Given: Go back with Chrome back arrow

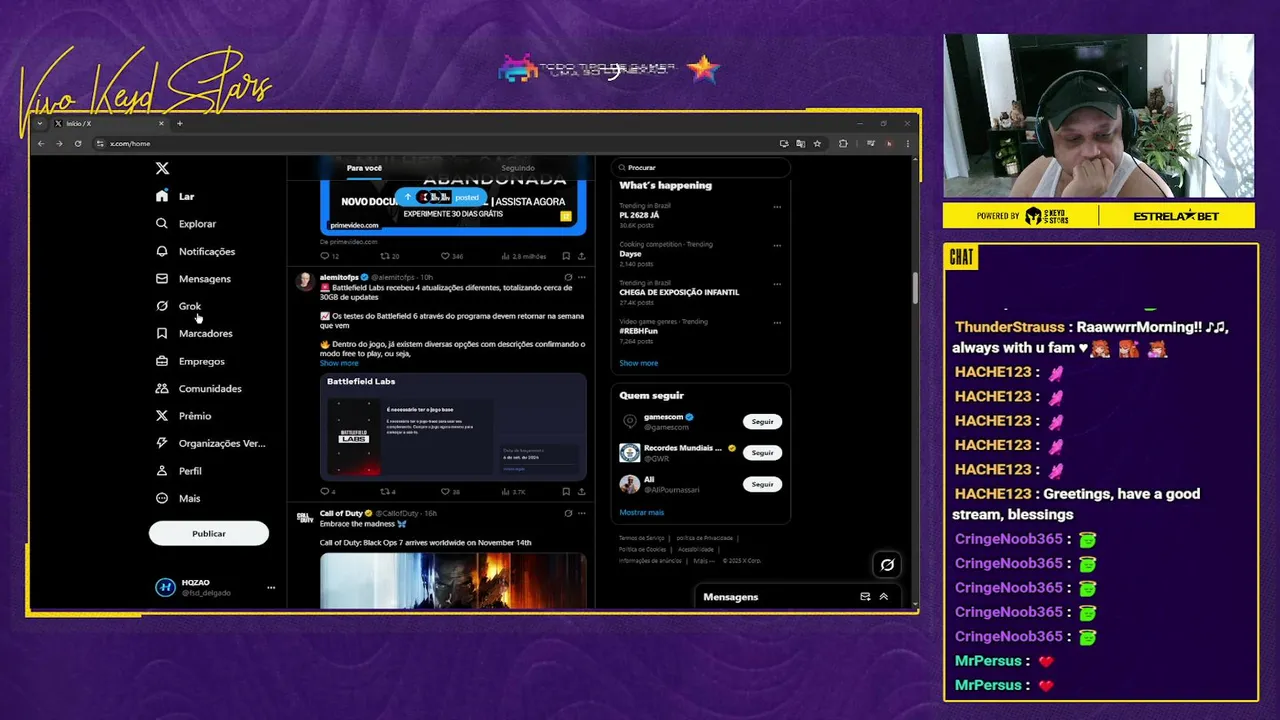Looking at the screenshot, I should point(41,143).
